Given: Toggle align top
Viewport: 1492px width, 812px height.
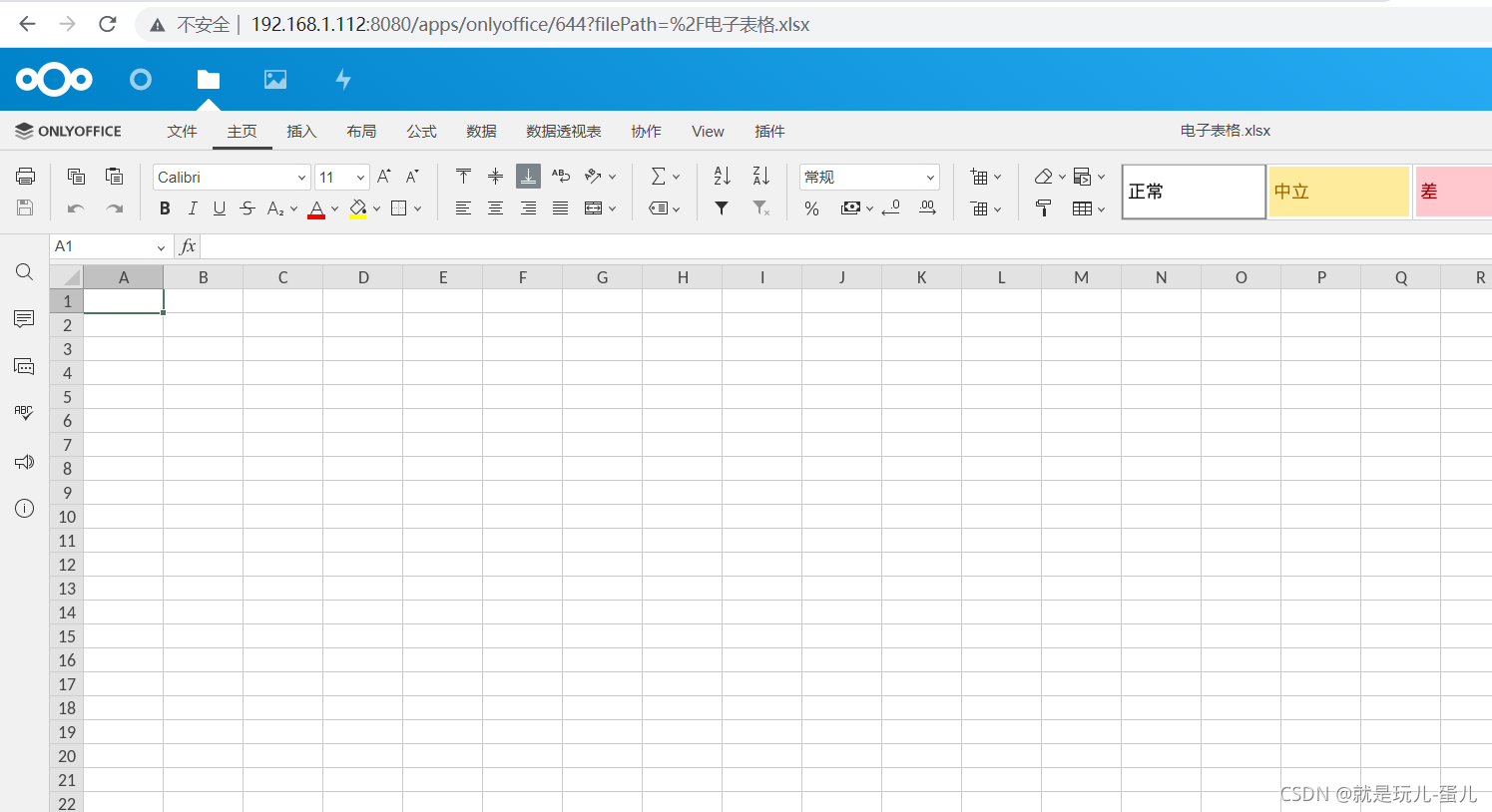Looking at the screenshot, I should tap(463, 177).
